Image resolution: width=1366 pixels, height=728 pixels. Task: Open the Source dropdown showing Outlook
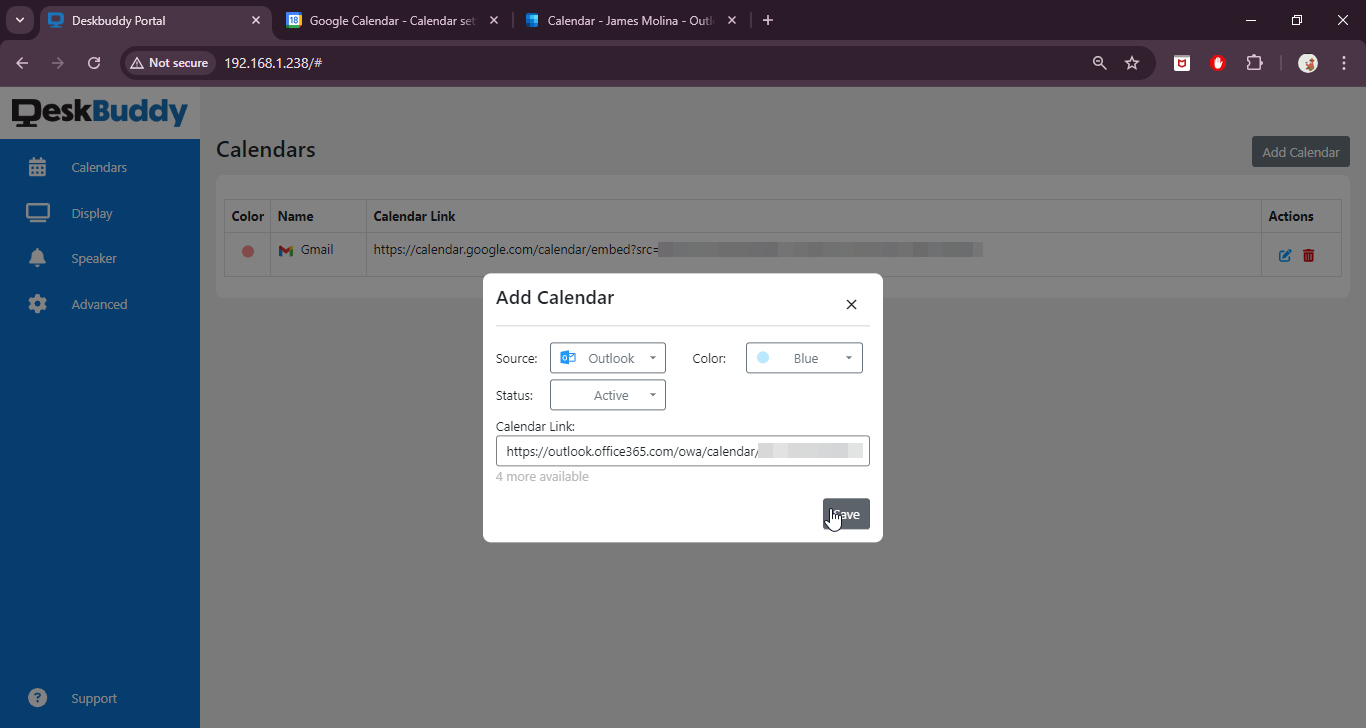607,357
